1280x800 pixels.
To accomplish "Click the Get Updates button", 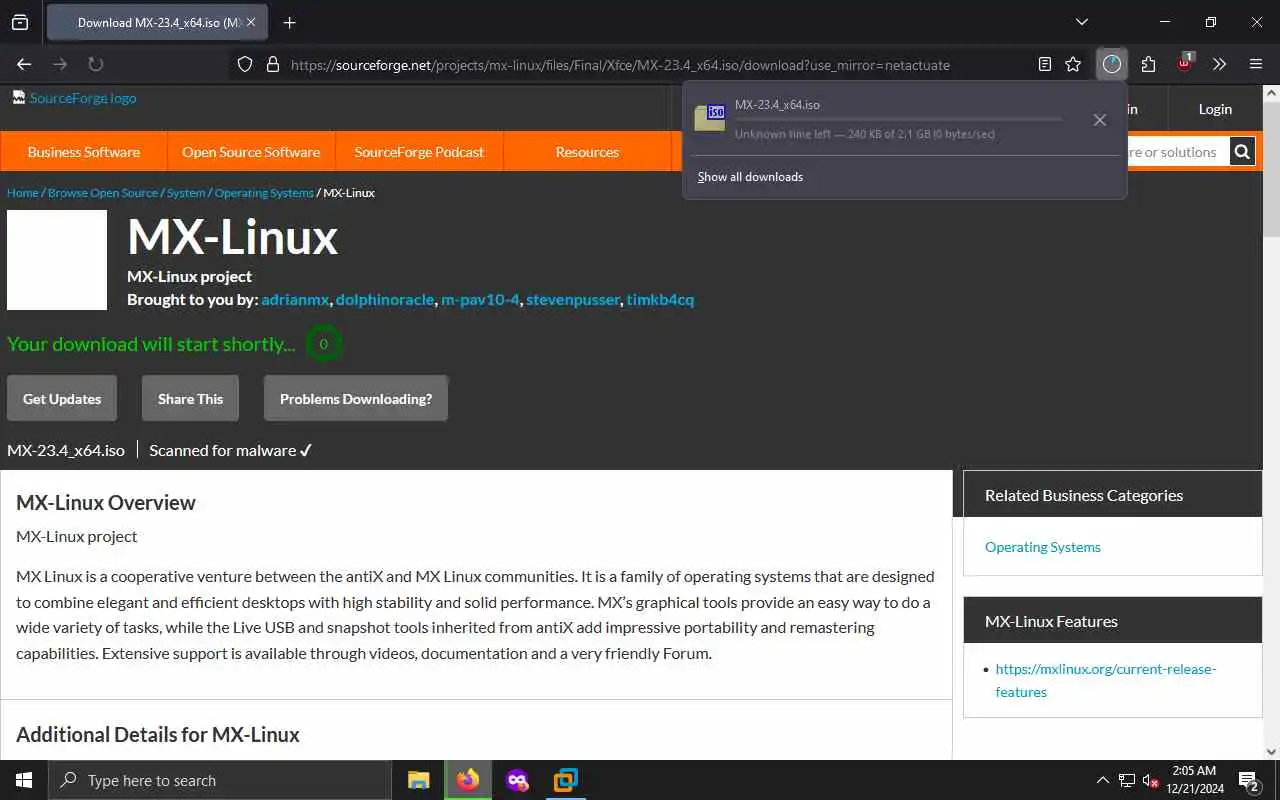I will click(x=62, y=398).
